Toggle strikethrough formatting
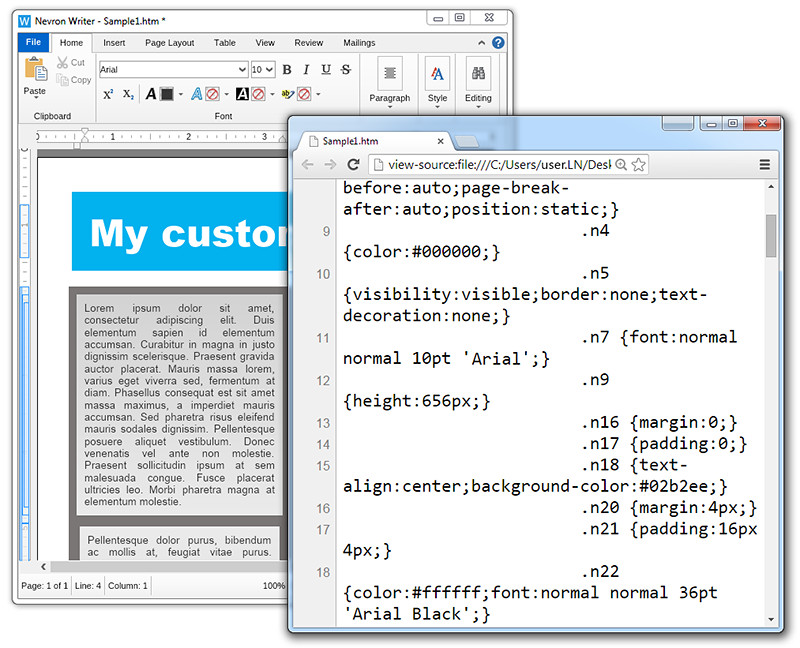 [x=346, y=69]
